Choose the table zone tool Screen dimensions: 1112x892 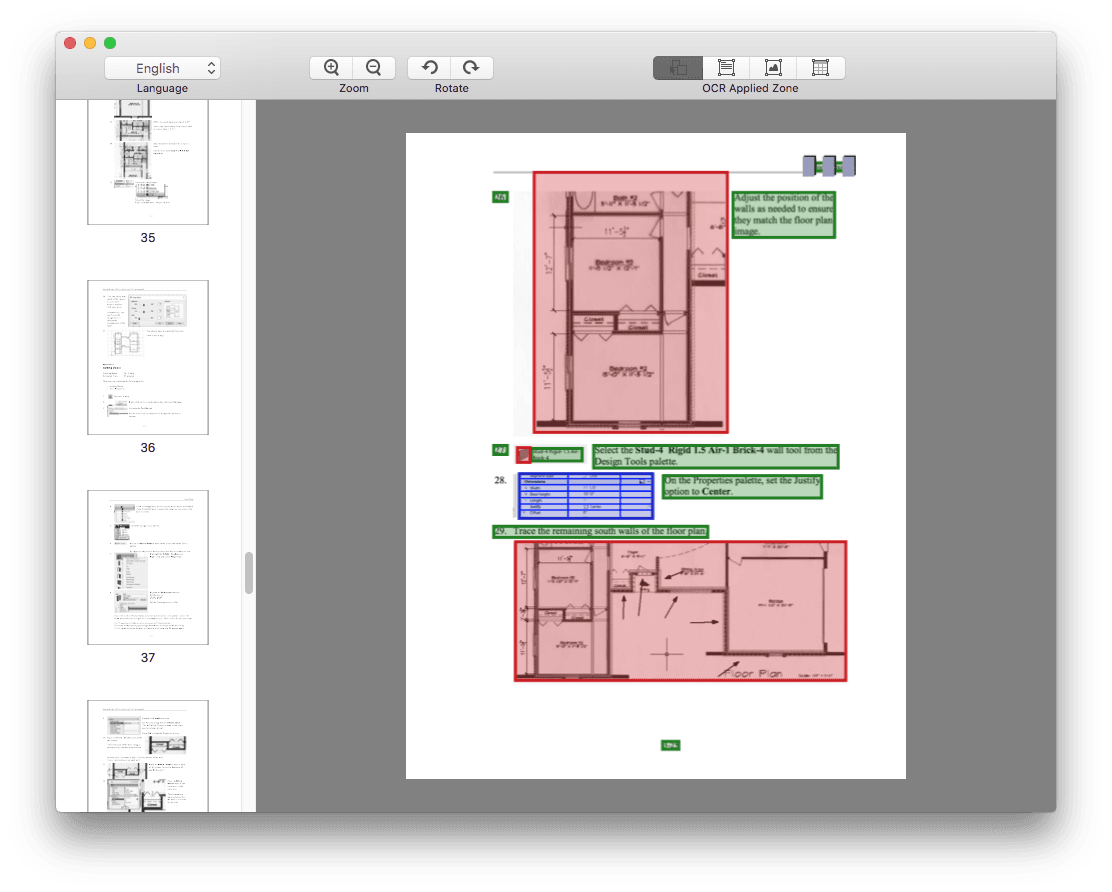pos(821,68)
